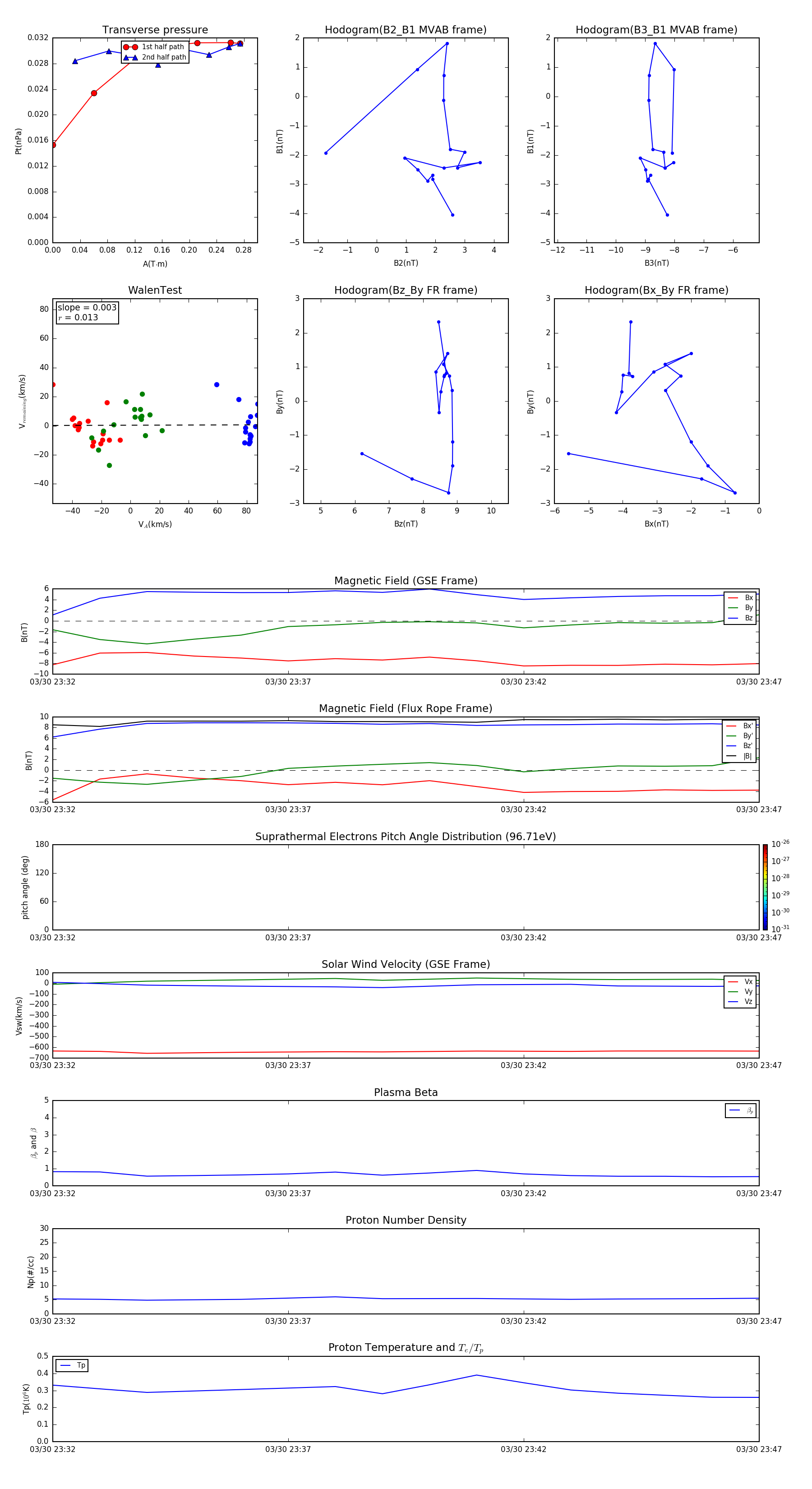812x1489 pixels.
Task: Select the Tp legend entry in temperature plot
Action: click(x=72, y=1365)
